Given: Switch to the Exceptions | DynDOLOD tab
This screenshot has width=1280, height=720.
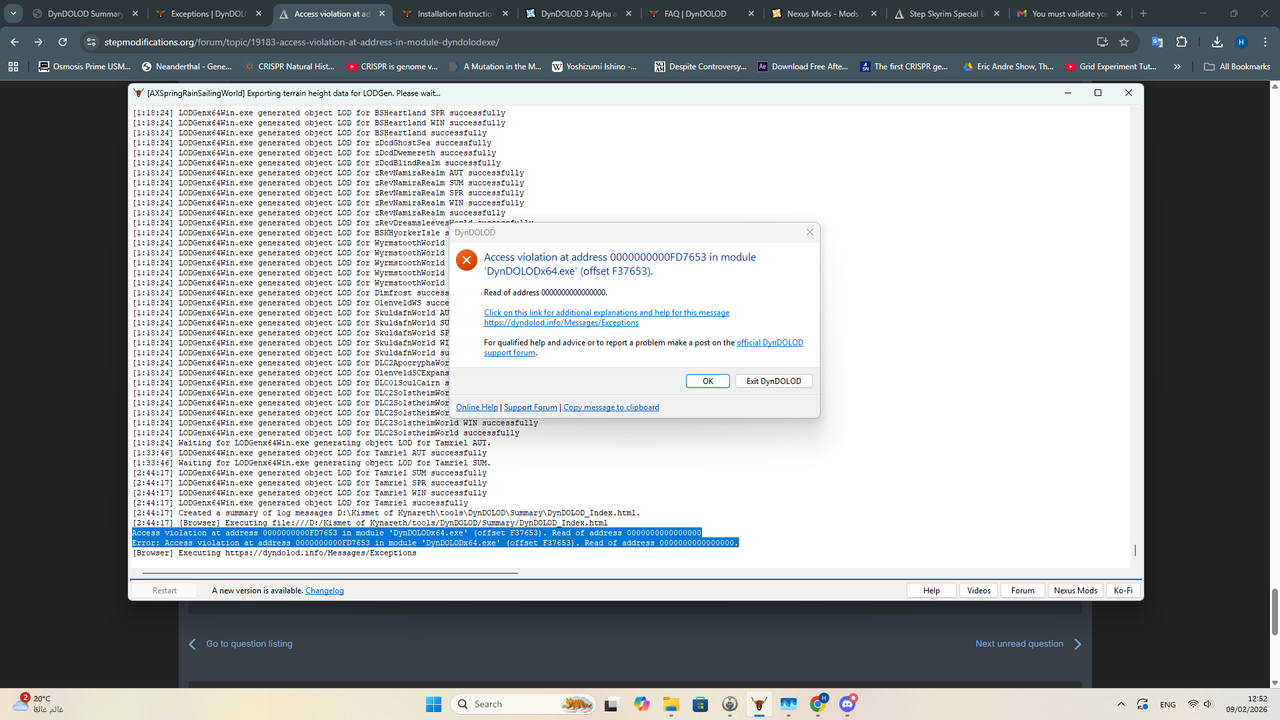Looking at the screenshot, I should tap(207, 14).
